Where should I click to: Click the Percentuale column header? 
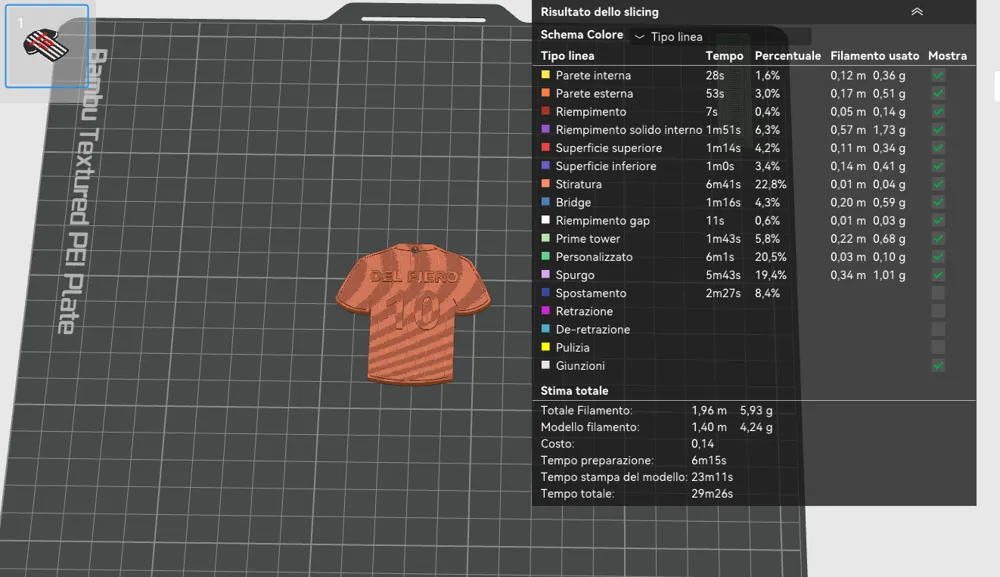tap(788, 56)
